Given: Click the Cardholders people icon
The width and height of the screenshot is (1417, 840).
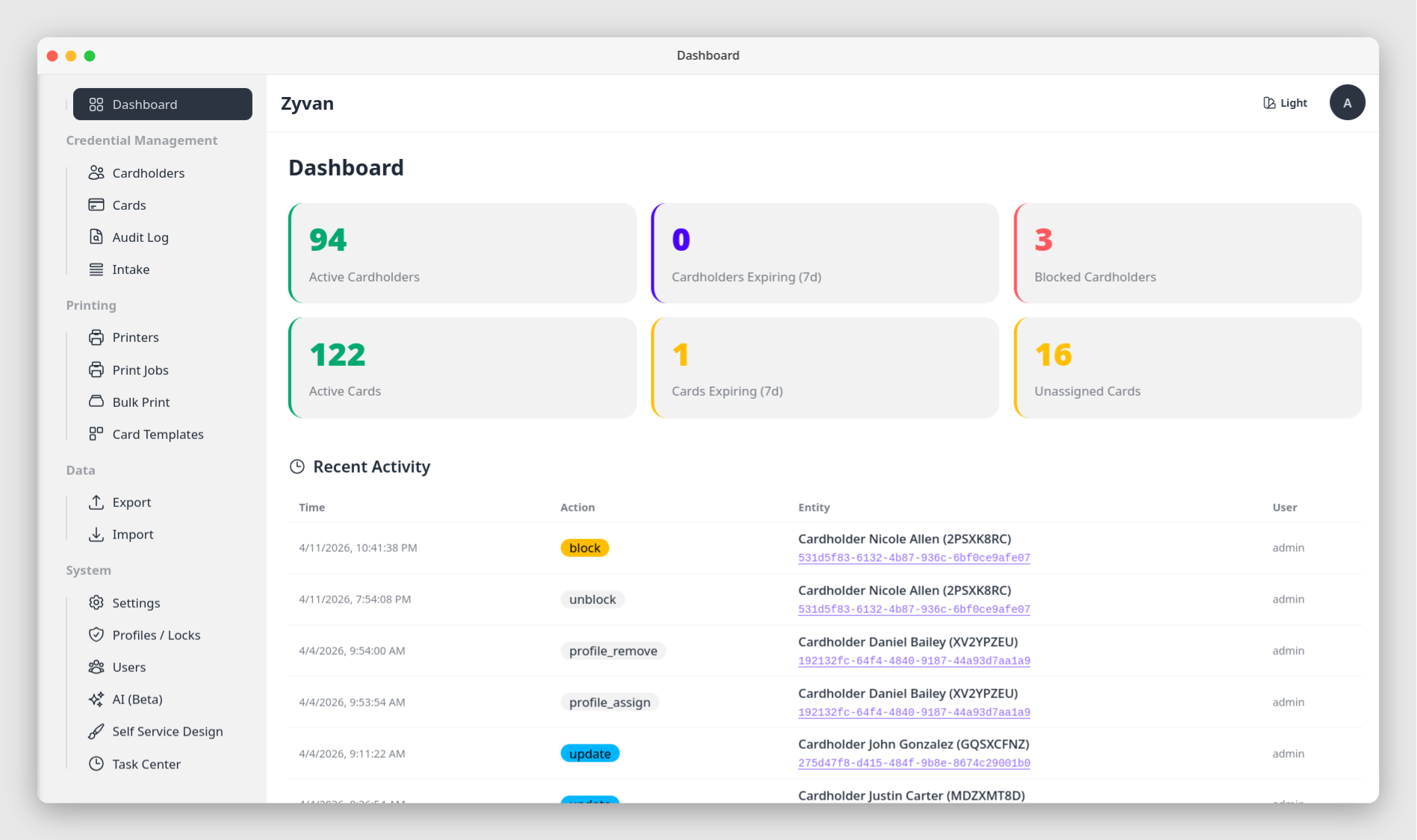Looking at the screenshot, I should tap(96, 172).
